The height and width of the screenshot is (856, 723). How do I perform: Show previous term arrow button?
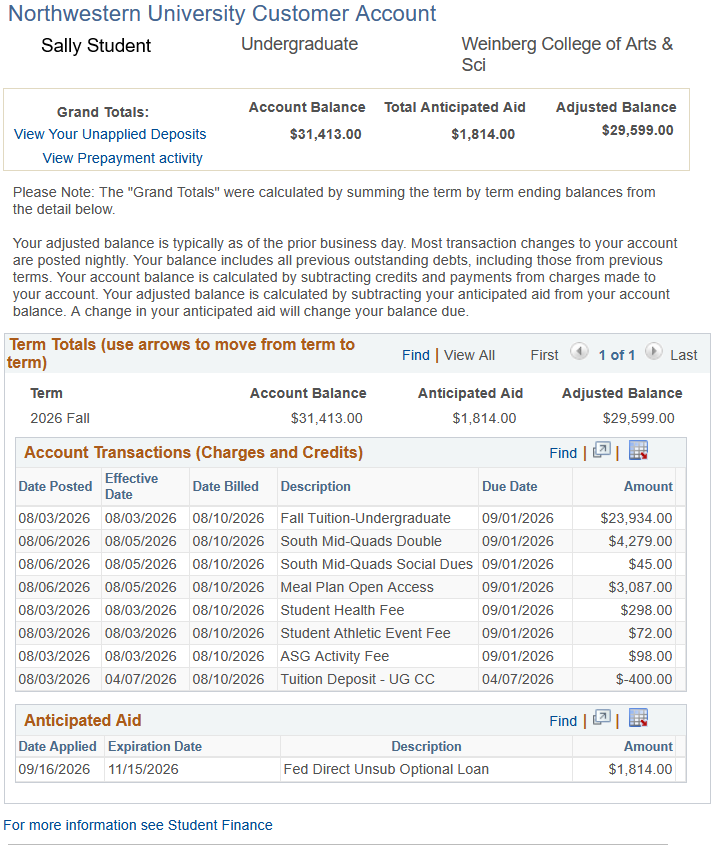click(x=579, y=351)
